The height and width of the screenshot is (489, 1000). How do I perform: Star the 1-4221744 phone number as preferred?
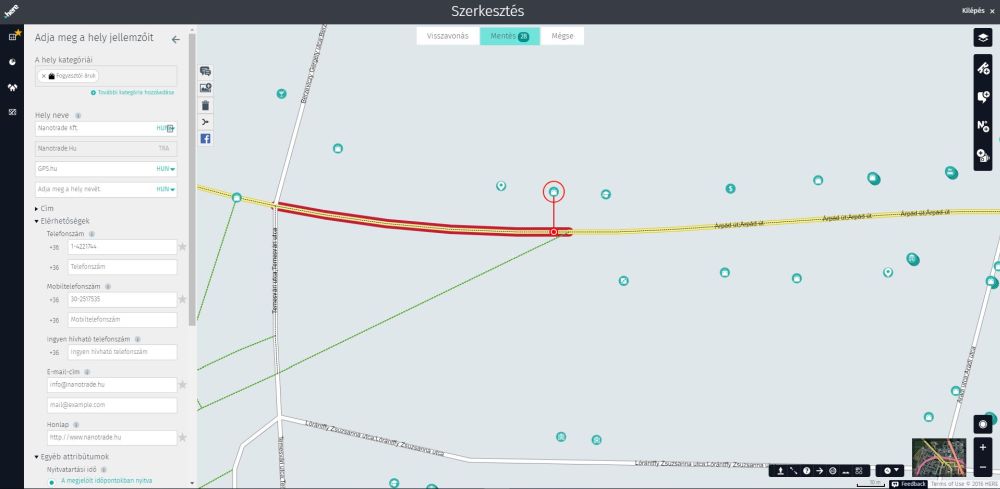coord(182,247)
